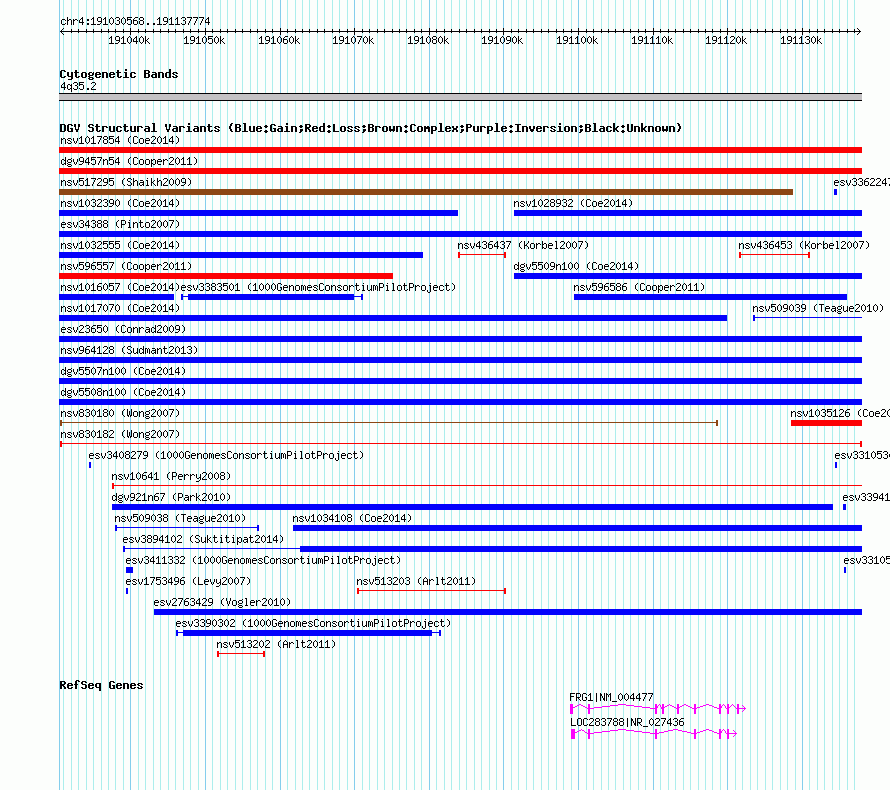Select nsv509039 (Teague2010) label

[x=818, y=308]
